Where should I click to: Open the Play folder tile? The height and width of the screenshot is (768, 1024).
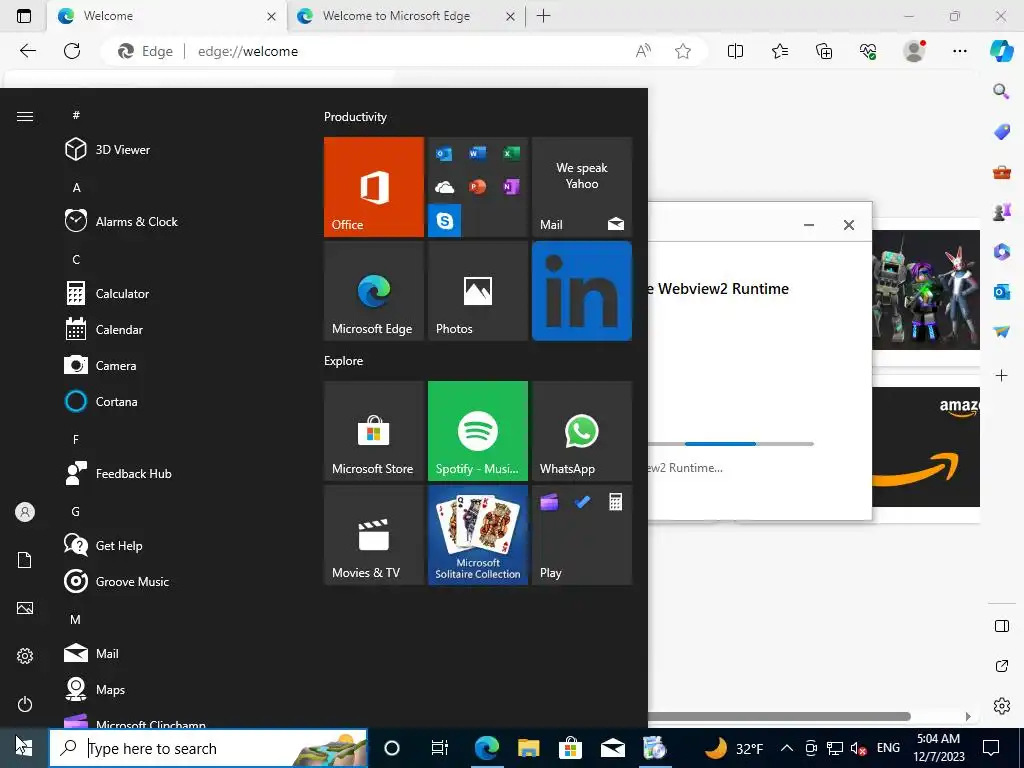(x=582, y=535)
